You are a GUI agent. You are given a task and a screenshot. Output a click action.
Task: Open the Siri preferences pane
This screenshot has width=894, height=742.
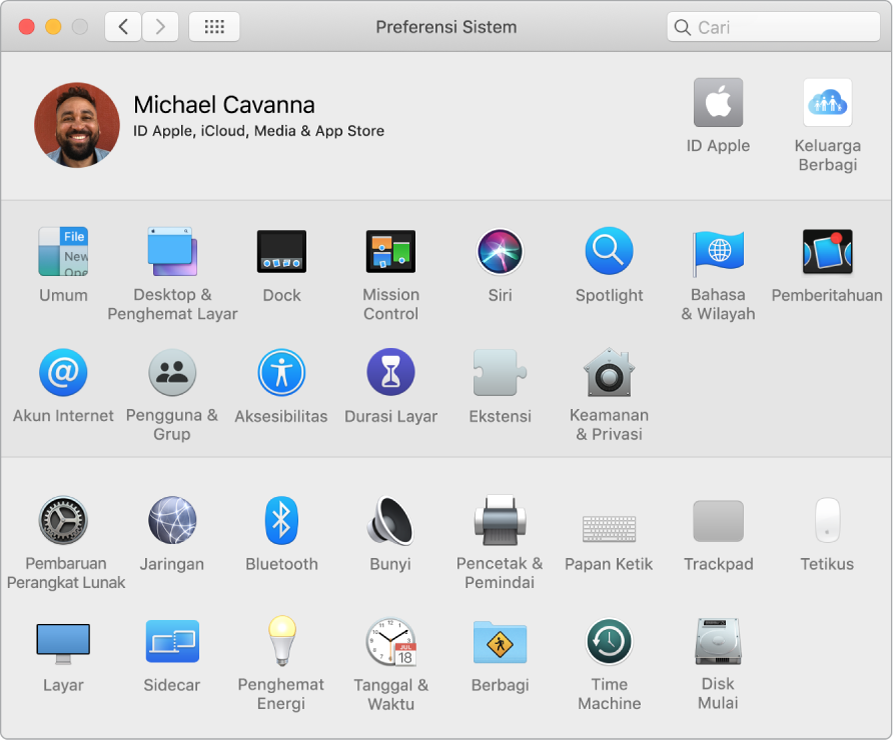coord(500,252)
